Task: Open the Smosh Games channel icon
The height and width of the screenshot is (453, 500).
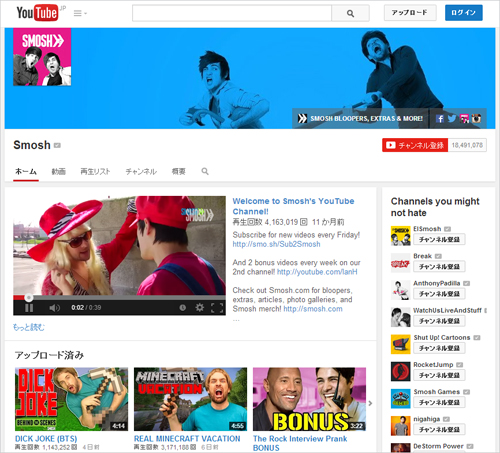Action: pyautogui.click(x=401, y=399)
